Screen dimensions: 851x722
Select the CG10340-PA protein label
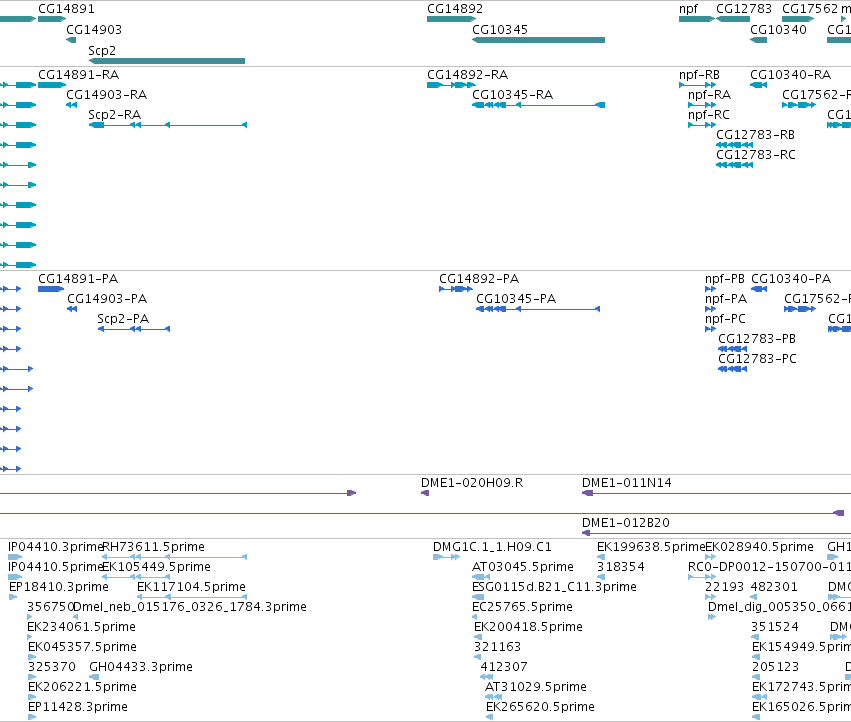pyautogui.click(x=791, y=279)
